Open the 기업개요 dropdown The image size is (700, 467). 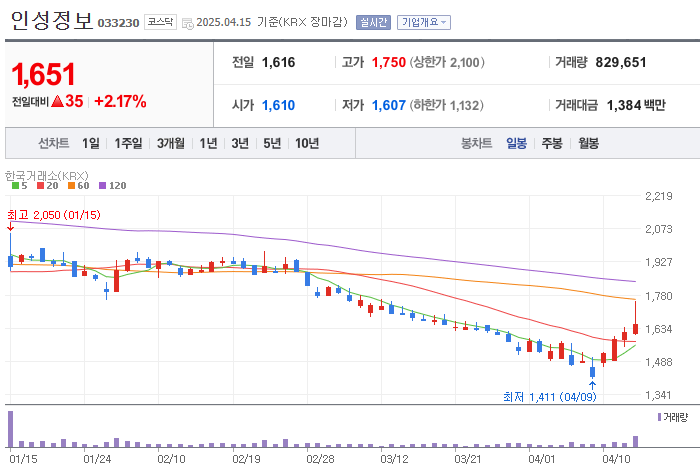pyautogui.click(x=424, y=22)
